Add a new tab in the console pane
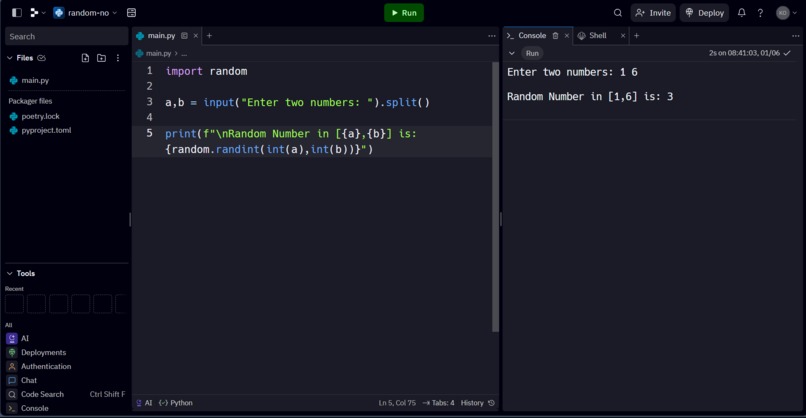806x418 pixels. point(636,35)
